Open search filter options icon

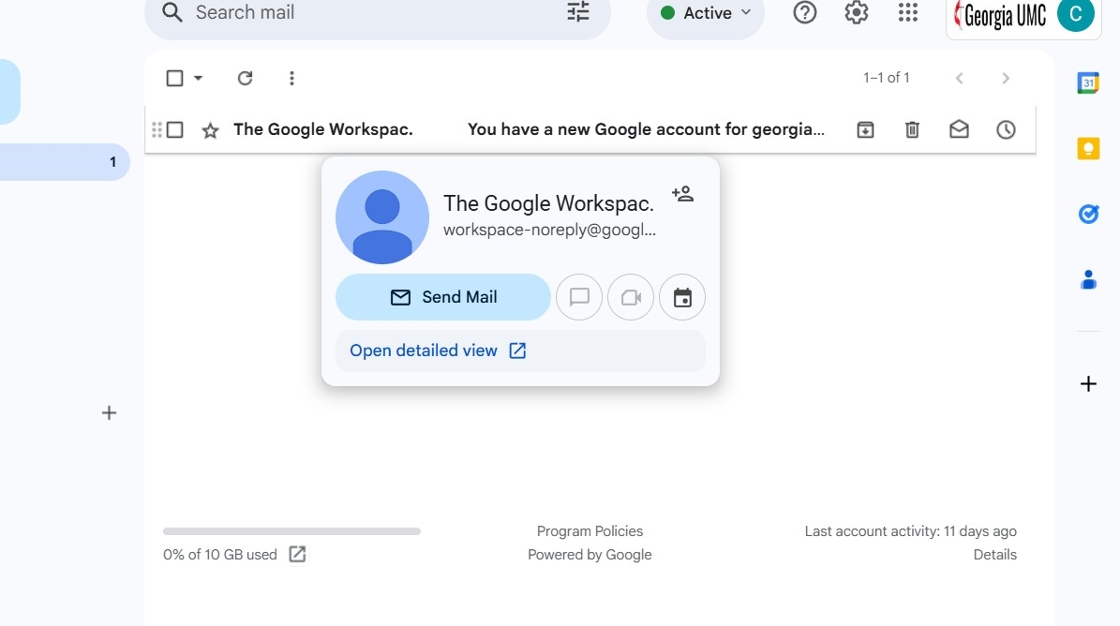click(578, 12)
